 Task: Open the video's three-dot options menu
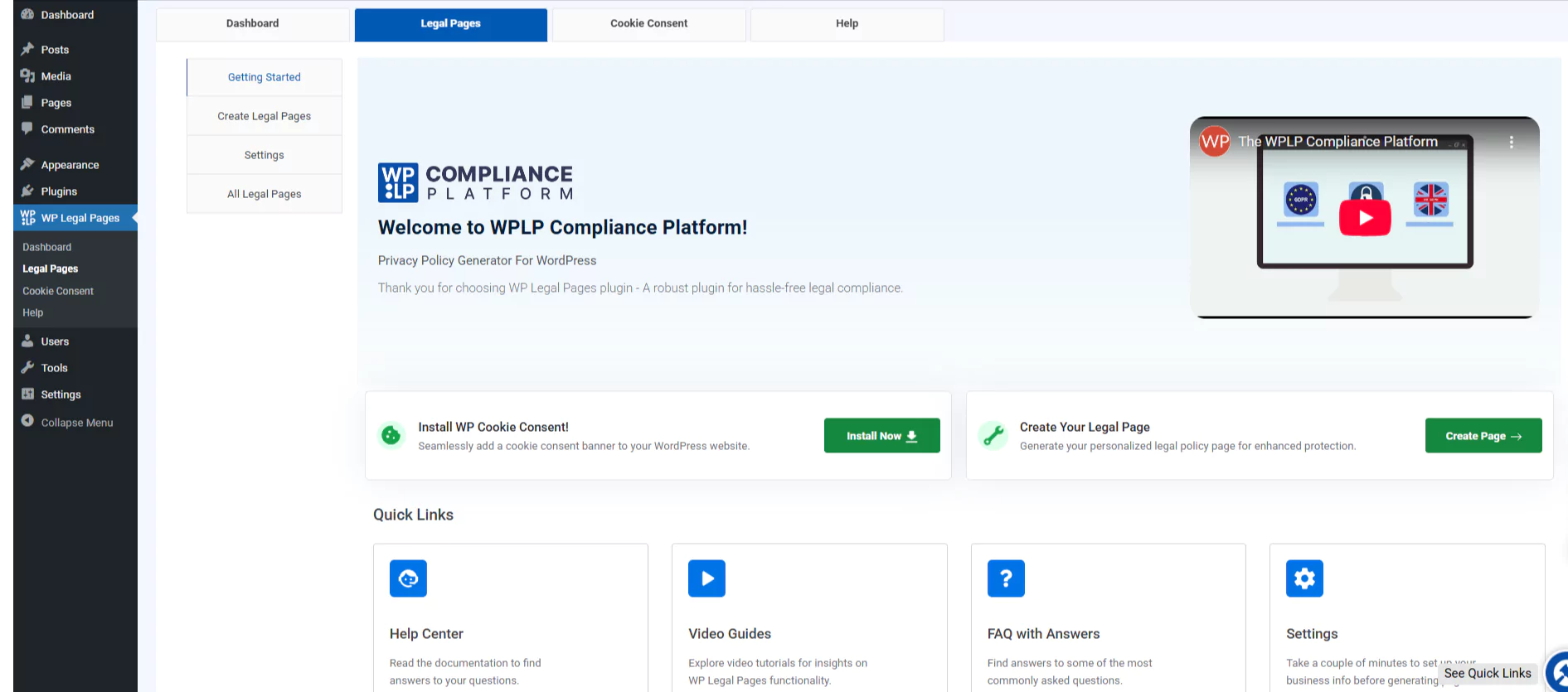(1512, 142)
